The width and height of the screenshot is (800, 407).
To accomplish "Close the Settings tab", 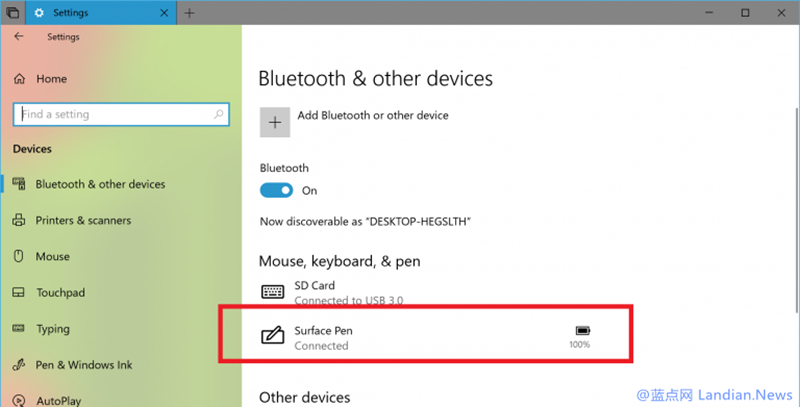I will [164, 13].
